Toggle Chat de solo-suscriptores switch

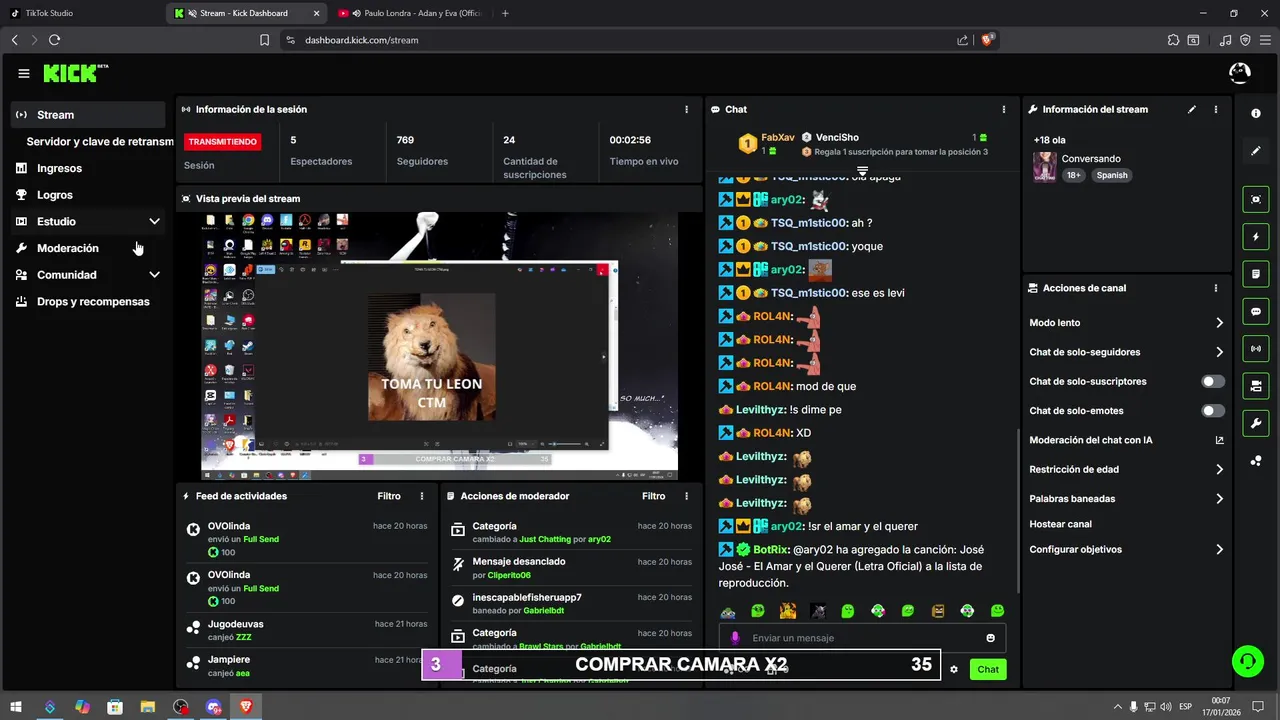[x=1212, y=382]
